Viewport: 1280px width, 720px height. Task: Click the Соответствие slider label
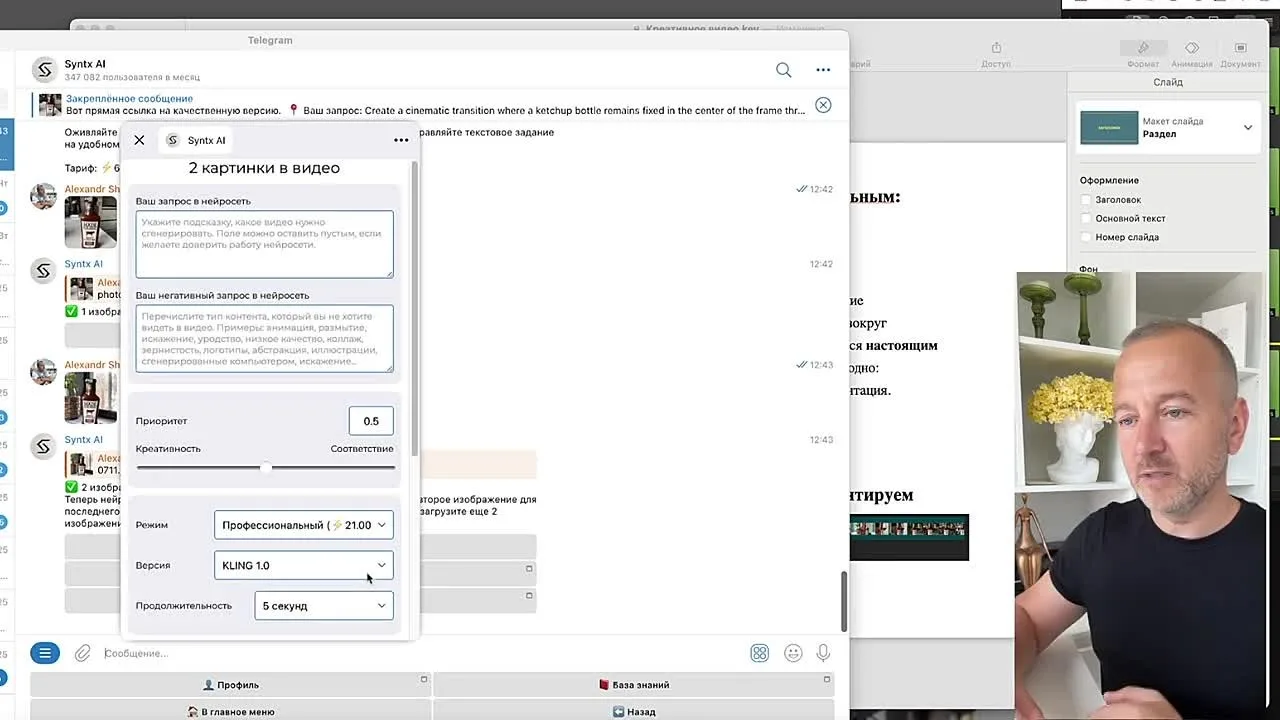362,449
